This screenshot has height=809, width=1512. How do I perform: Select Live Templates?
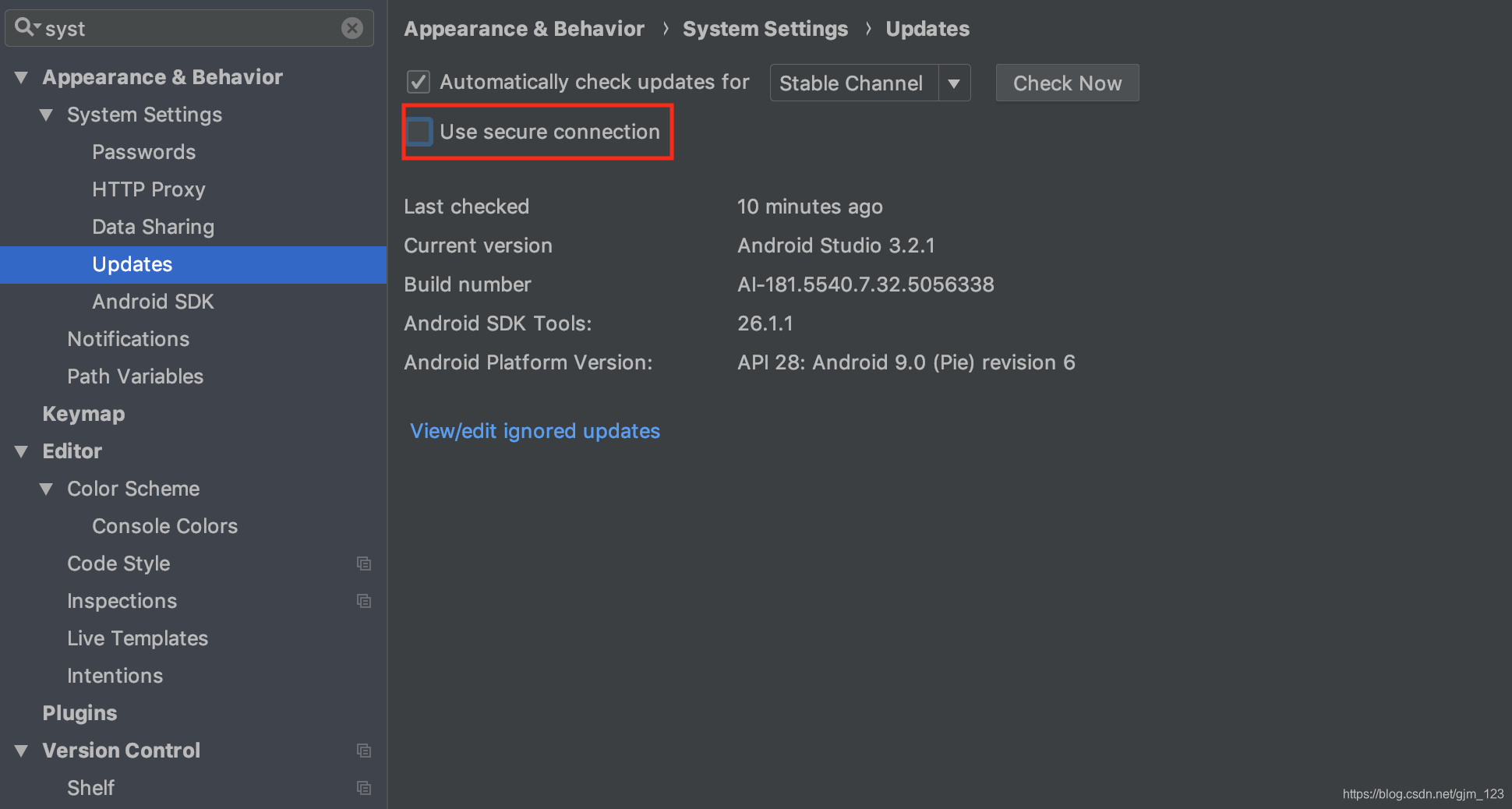click(137, 638)
